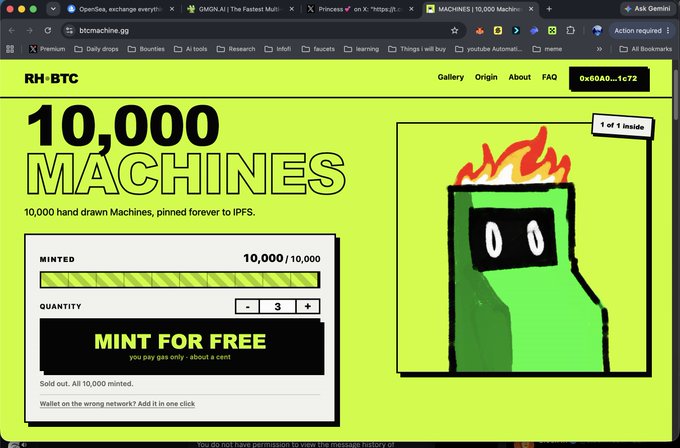
Task: Open the About nav link
Action: (520, 77)
